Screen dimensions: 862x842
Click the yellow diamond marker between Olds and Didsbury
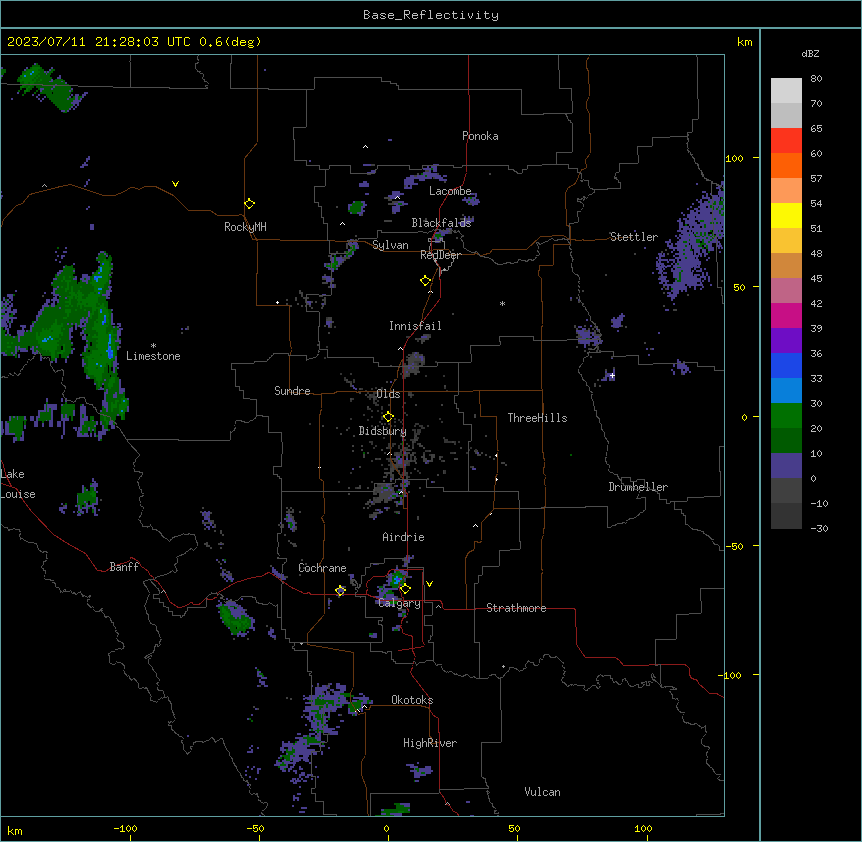click(x=388, y=417)
